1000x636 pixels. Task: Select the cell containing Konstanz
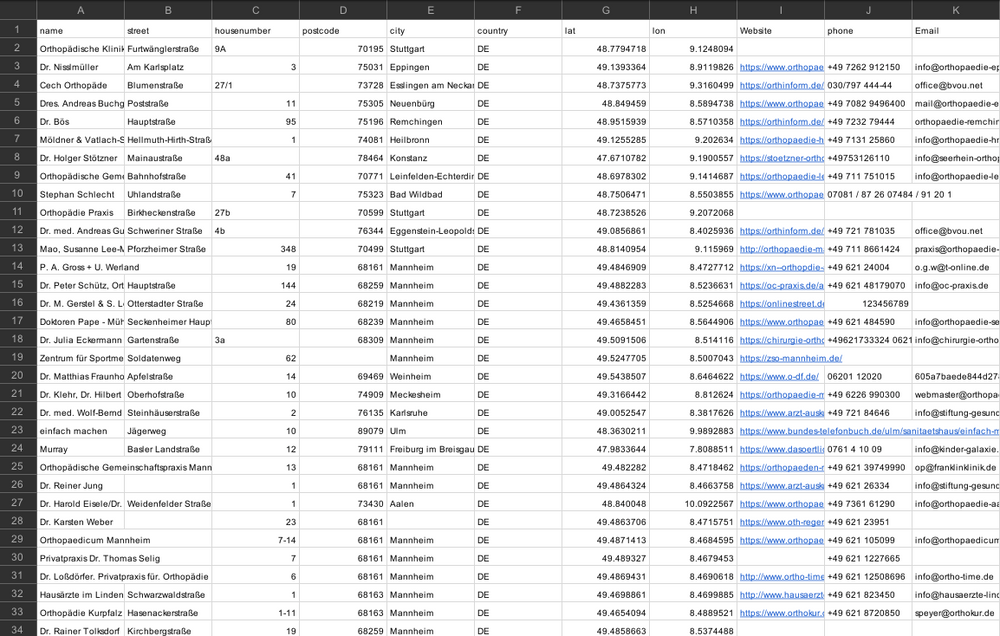pos(430,158)
